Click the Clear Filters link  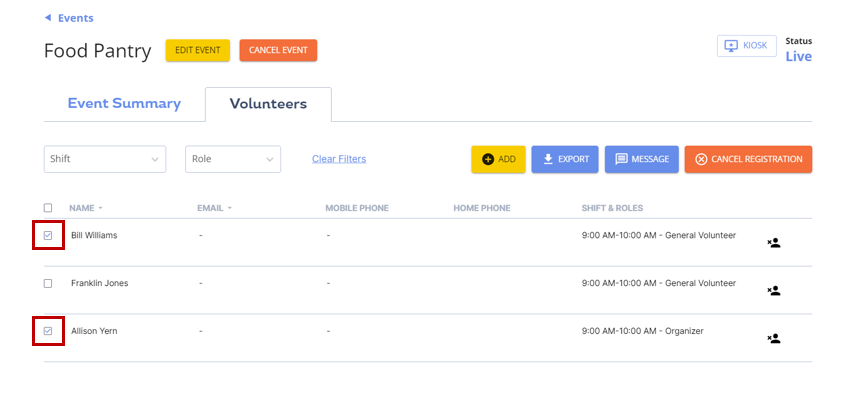click(339, 159)
